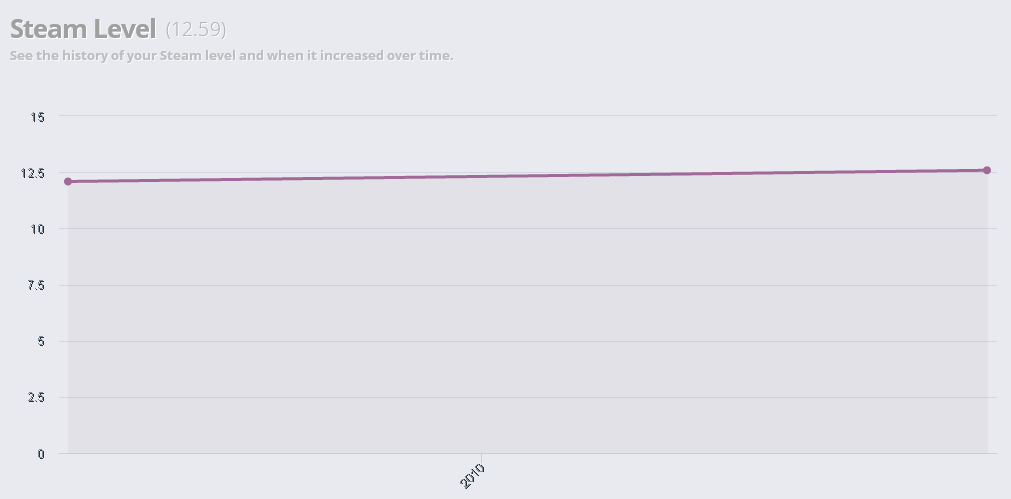Click the topmost horizontal gridline at 15
Image resolution: width=1011 pixels, height=499 pixels.
coord(528,116)
